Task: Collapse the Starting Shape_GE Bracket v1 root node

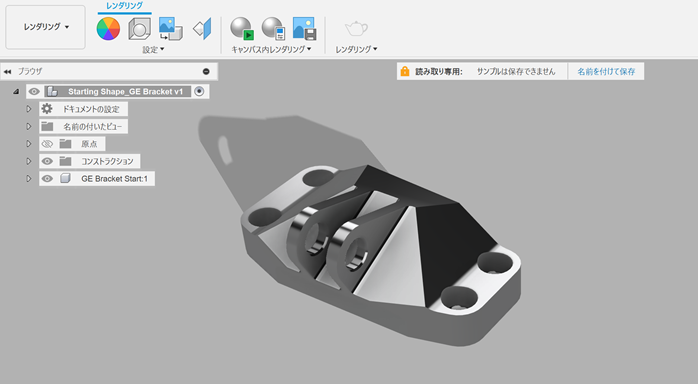Action: click(16, 92)
